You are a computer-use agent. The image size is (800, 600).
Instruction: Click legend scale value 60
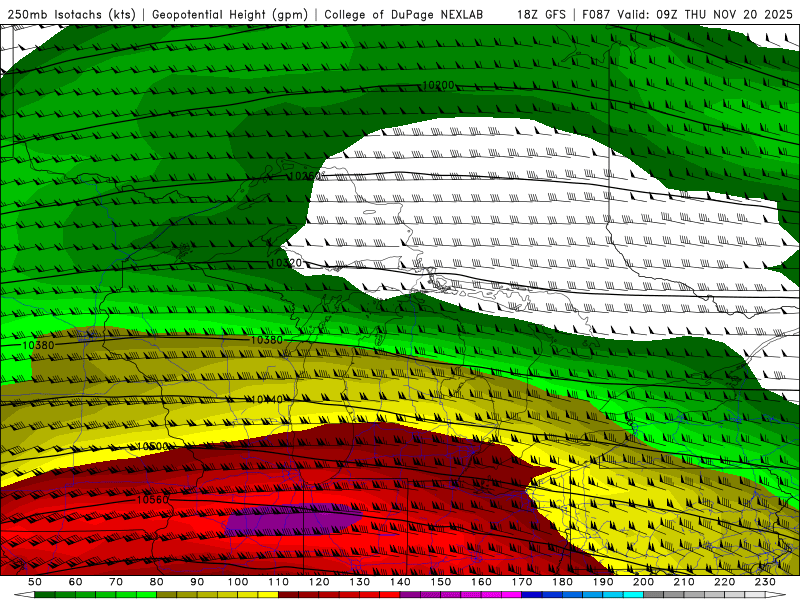tap(76, 582)
